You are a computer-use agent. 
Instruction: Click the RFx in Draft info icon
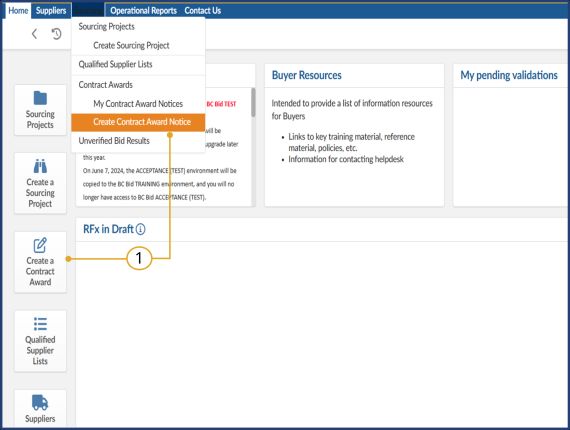pos(140,229)
